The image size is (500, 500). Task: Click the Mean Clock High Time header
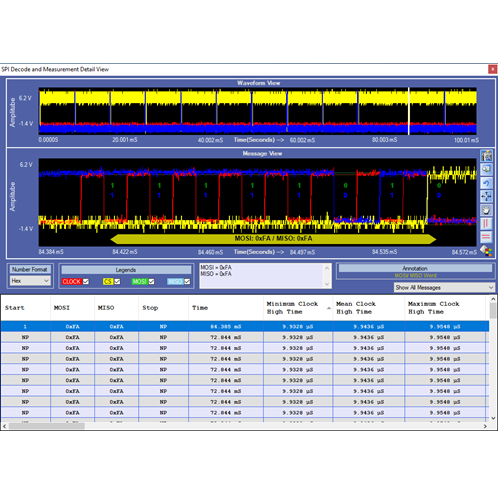coord(368,308)
